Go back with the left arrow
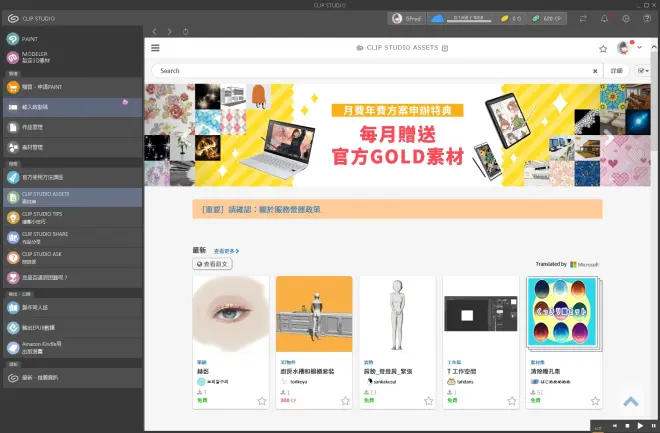Viewport: 660px width, 433px height. click(x=154, y=32)
